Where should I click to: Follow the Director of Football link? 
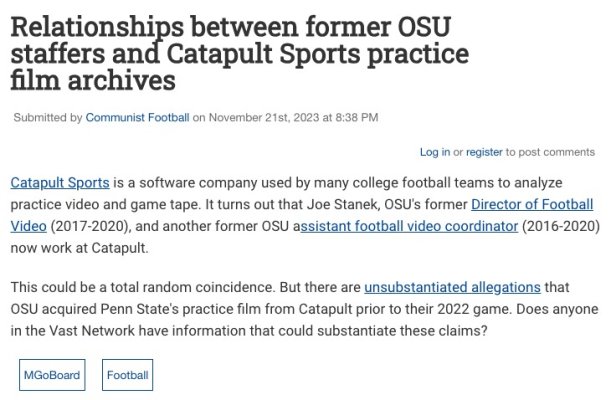(532, 204)
